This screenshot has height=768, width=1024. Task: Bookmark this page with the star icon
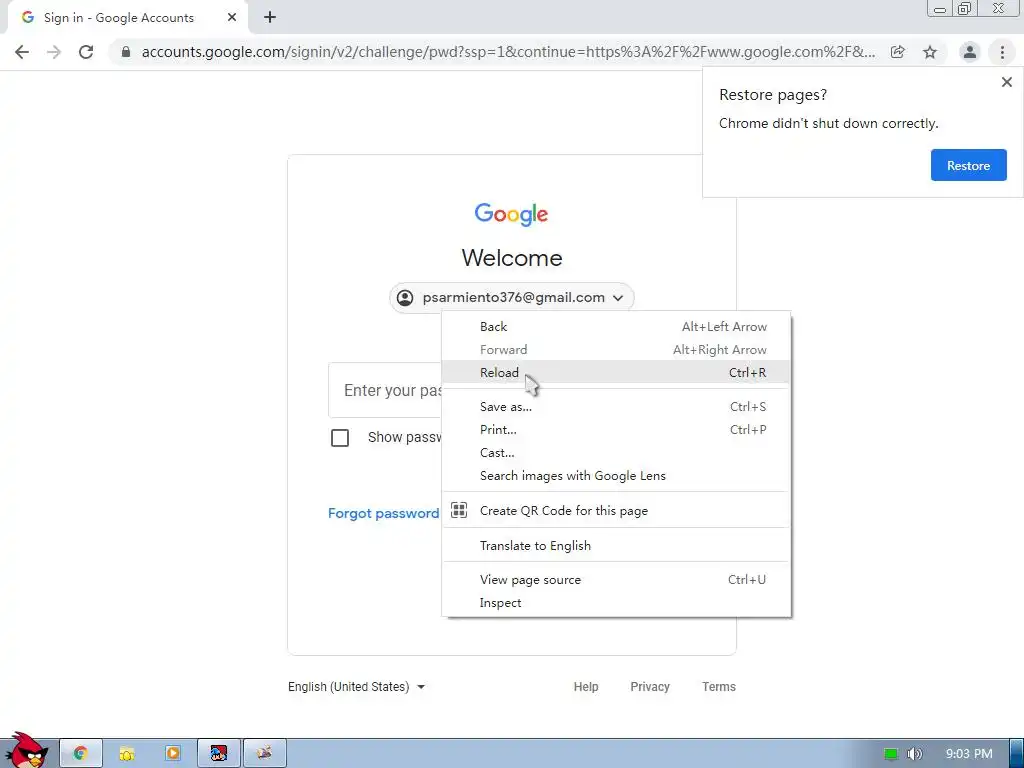(x=930, y=52)
